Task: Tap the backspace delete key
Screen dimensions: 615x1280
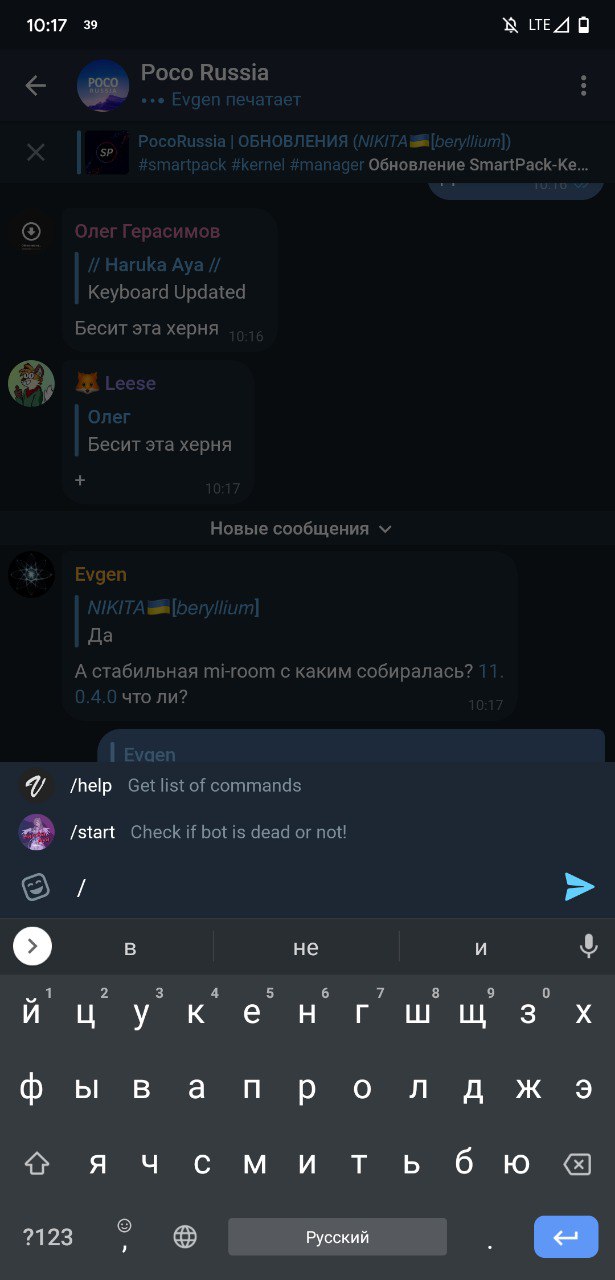Action: (x=577, y=1164)
